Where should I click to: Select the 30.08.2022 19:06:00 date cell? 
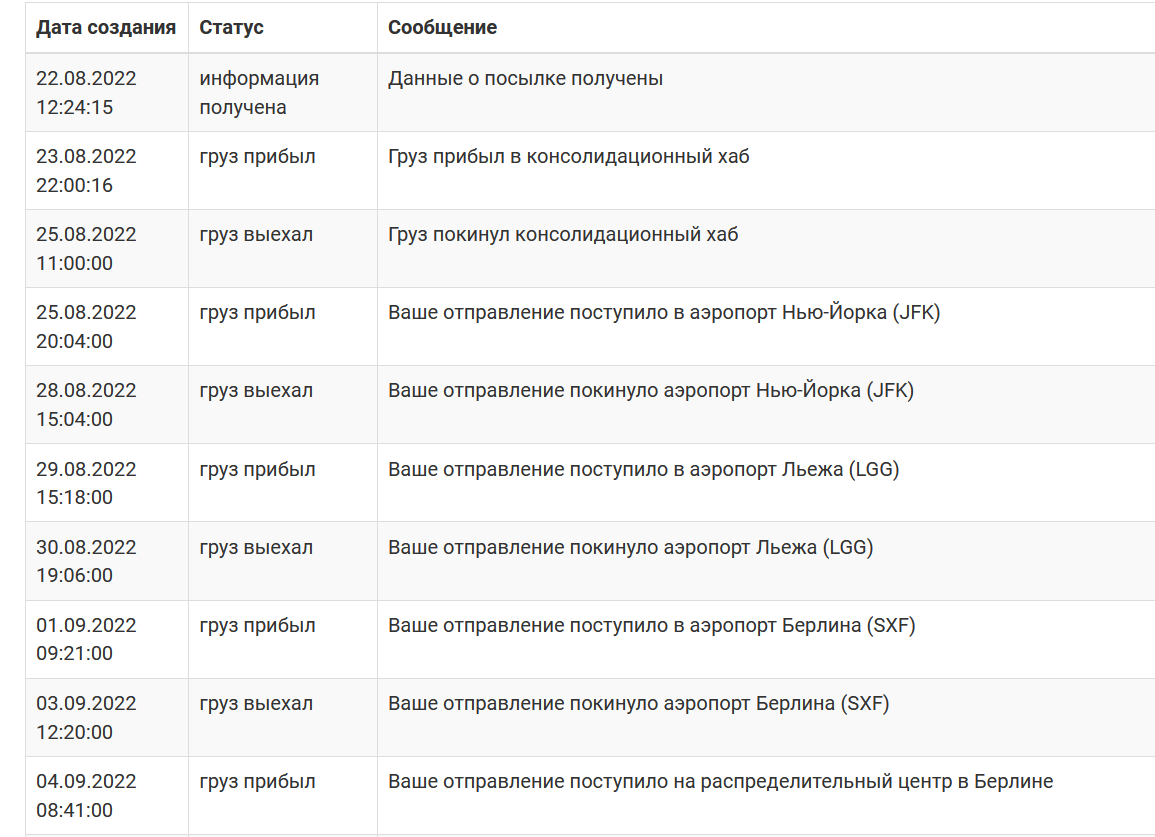pos(86,561)
